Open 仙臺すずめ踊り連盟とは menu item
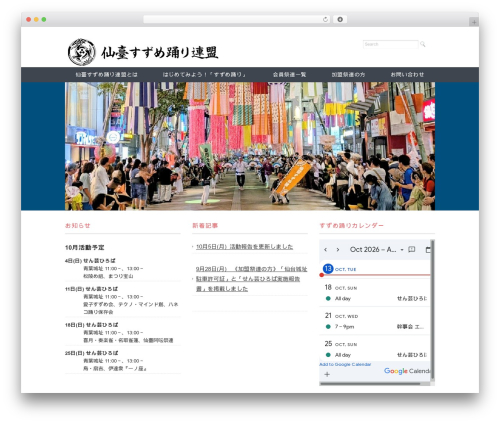The image size is (500, 423). pos(106,75)
